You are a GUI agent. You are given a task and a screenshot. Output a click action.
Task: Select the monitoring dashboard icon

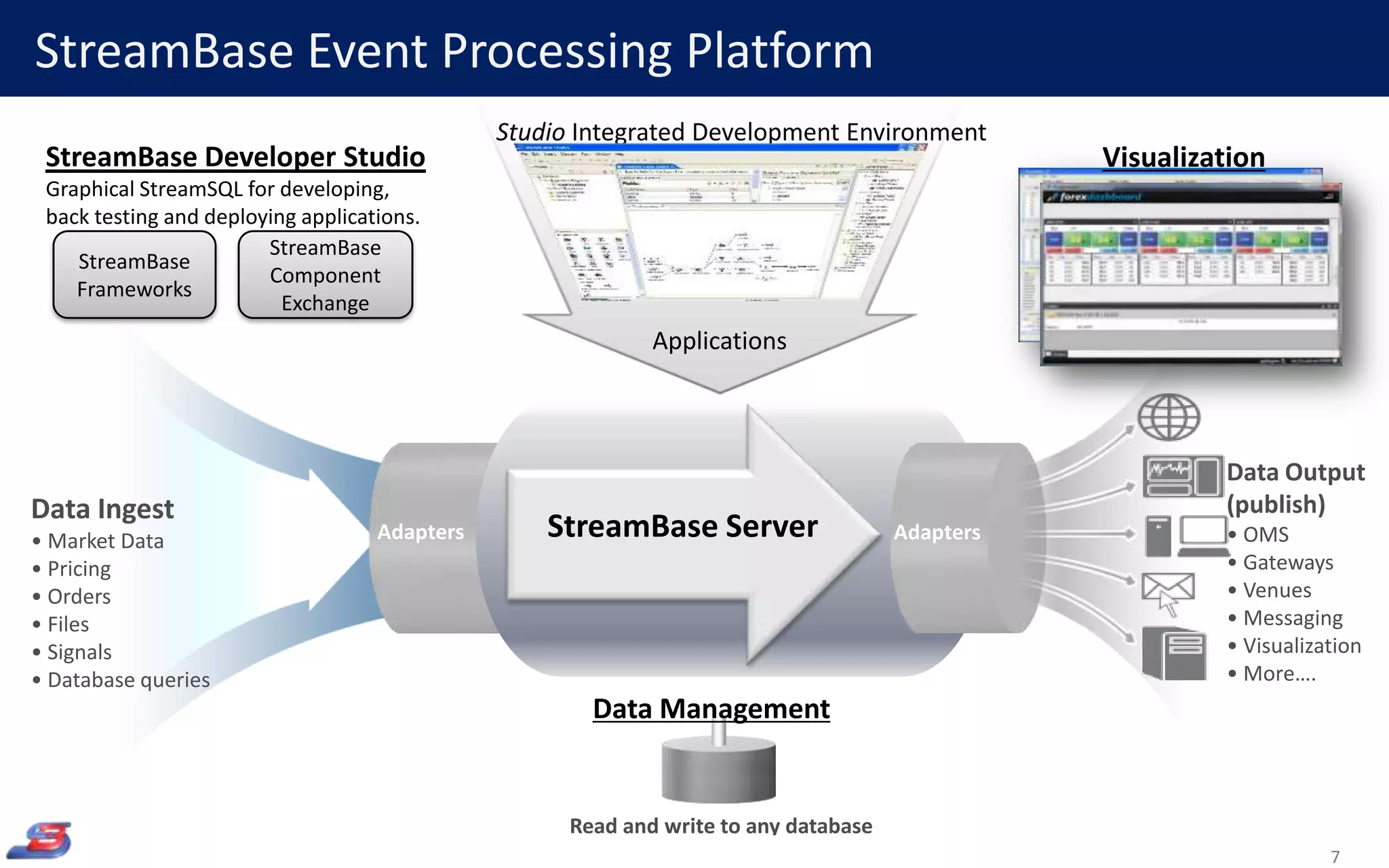pos(1183,477)
